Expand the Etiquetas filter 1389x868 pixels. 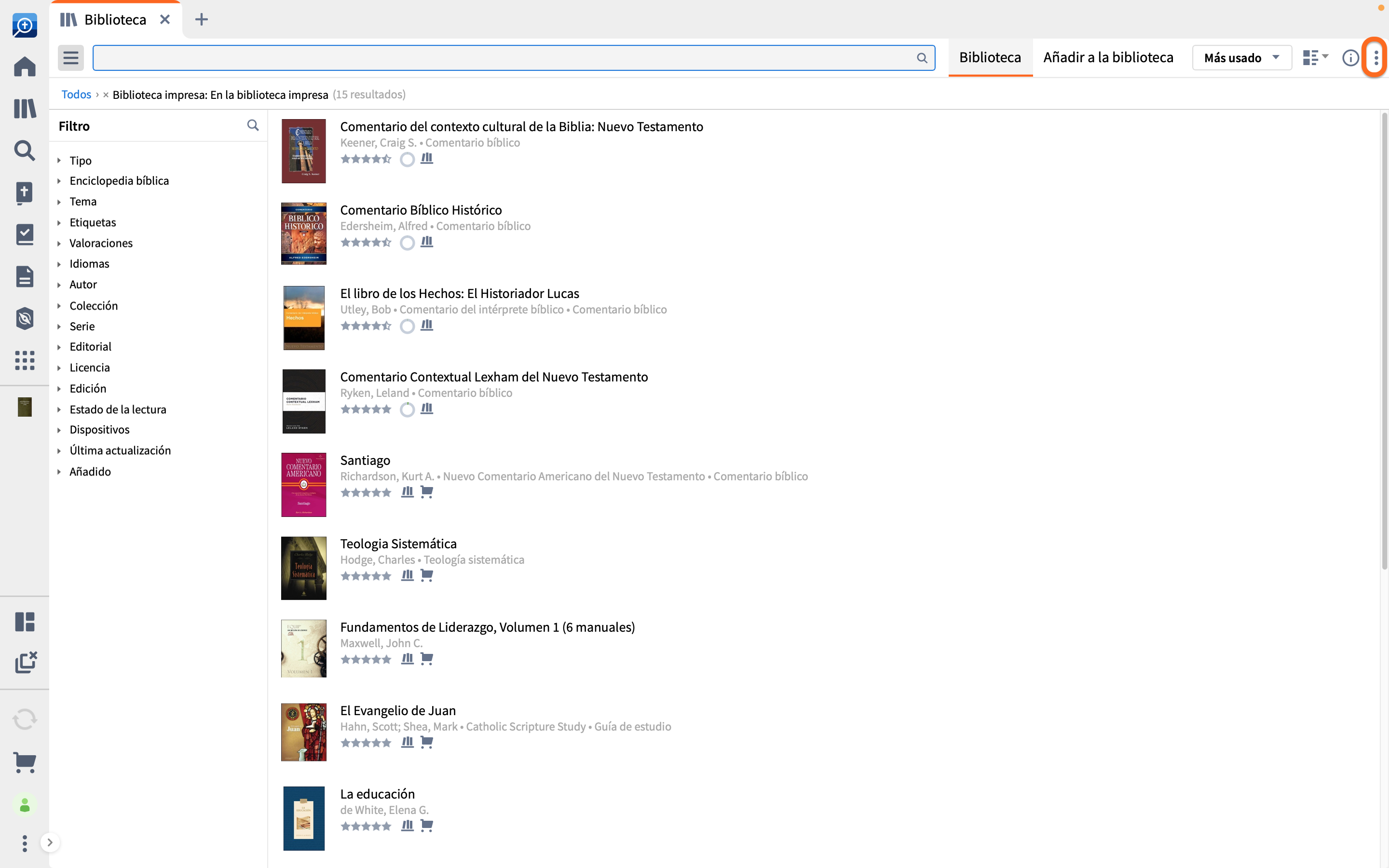coord(59,223)
